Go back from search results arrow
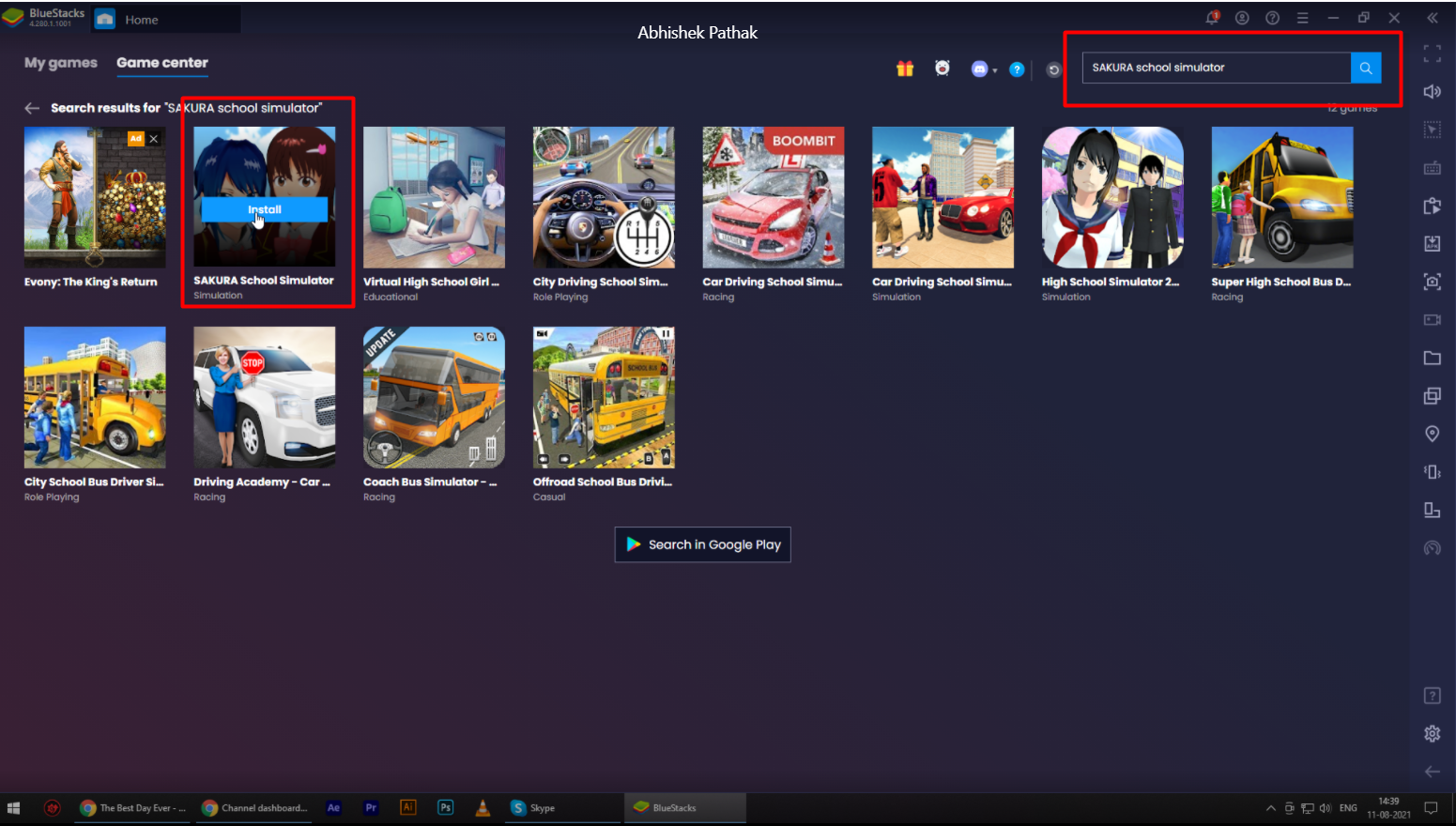This screenshot has height=826, width=1456. (x=32, y=108)
